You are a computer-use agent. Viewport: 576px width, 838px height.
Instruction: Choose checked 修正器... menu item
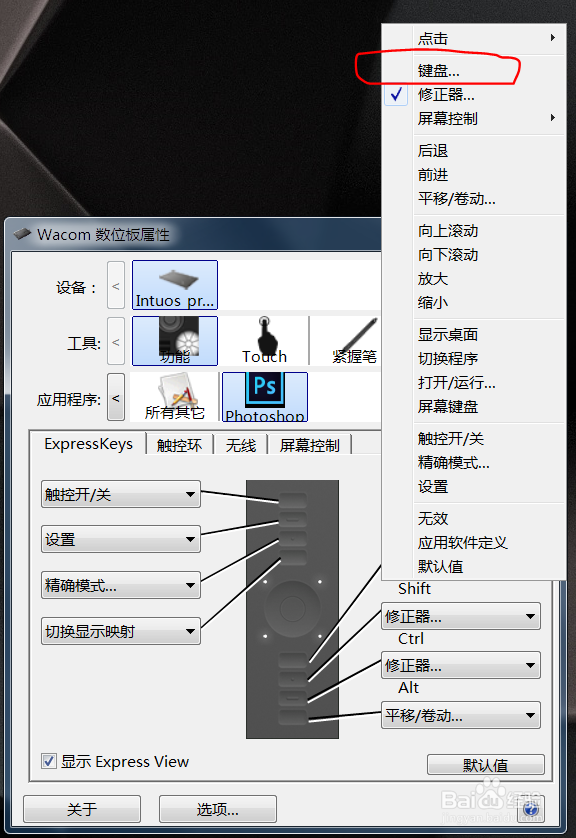tap(474, 94)
